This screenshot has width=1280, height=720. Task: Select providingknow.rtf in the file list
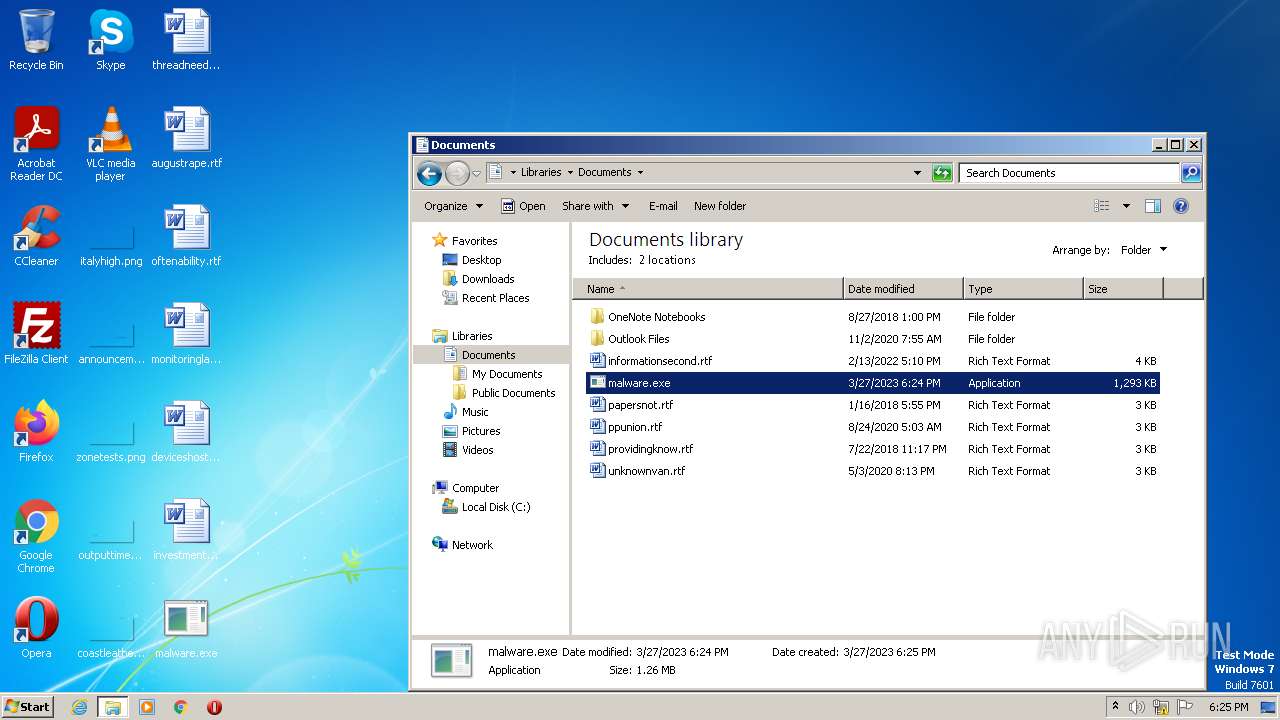click(872, 449)
